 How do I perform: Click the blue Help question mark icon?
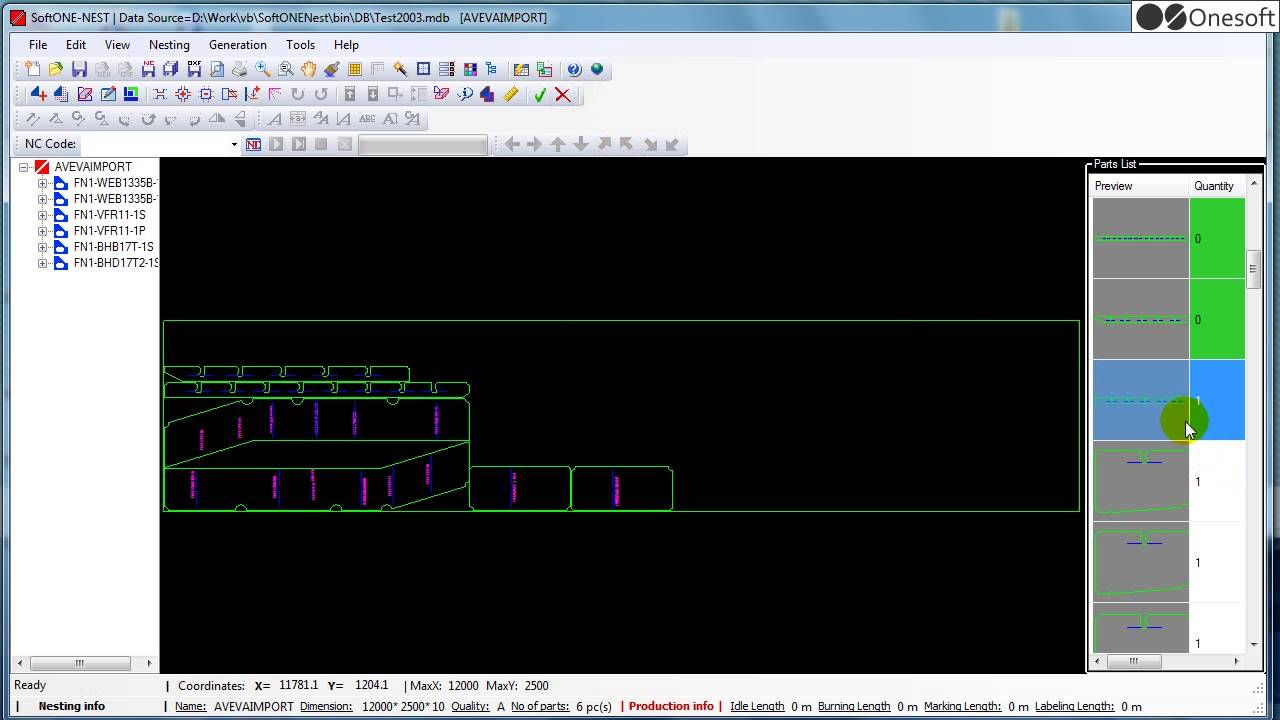574,69
